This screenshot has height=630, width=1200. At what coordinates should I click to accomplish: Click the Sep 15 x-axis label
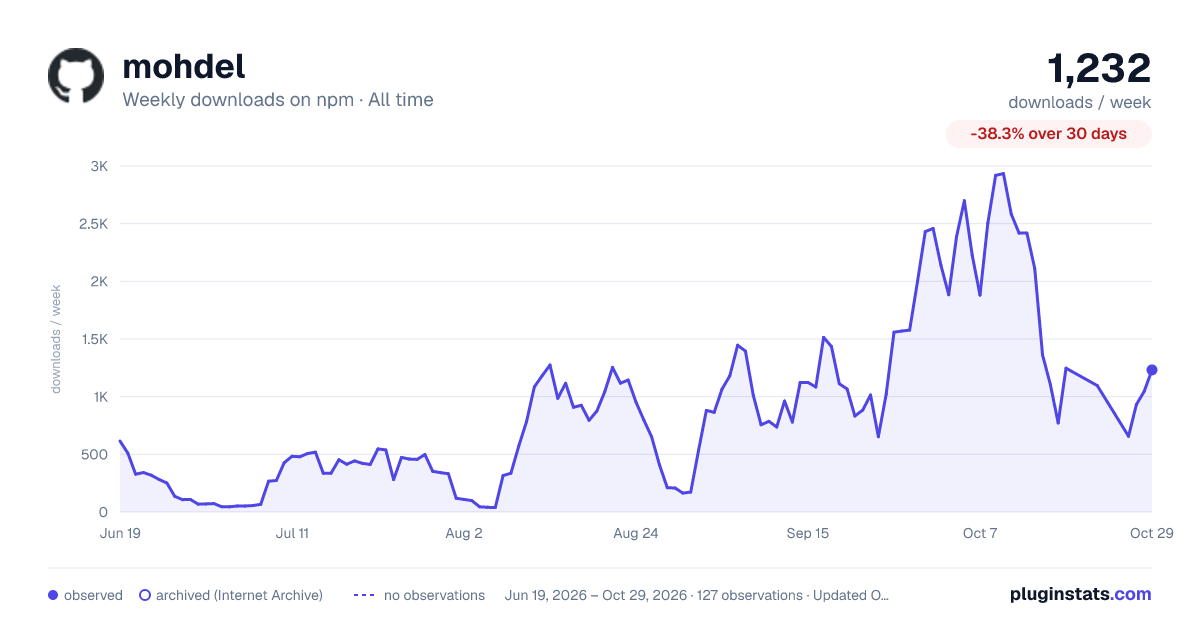[808, 533]
